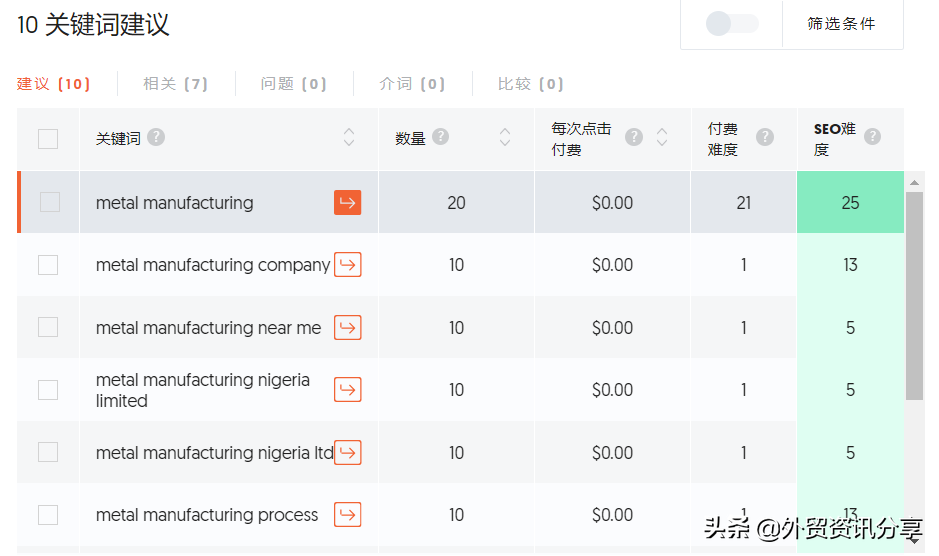The height and width of the screenshot is (556, 939).
Task: Show help tooltip for 关键词 column
Action: [156, 137]
